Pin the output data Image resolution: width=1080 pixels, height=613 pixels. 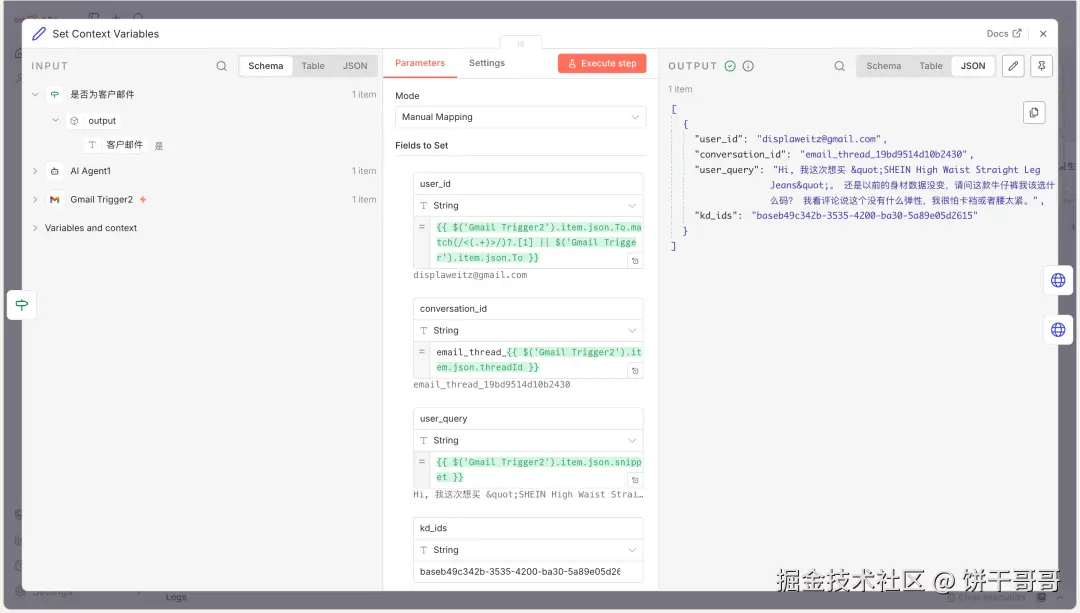[x=1041, y=66]
